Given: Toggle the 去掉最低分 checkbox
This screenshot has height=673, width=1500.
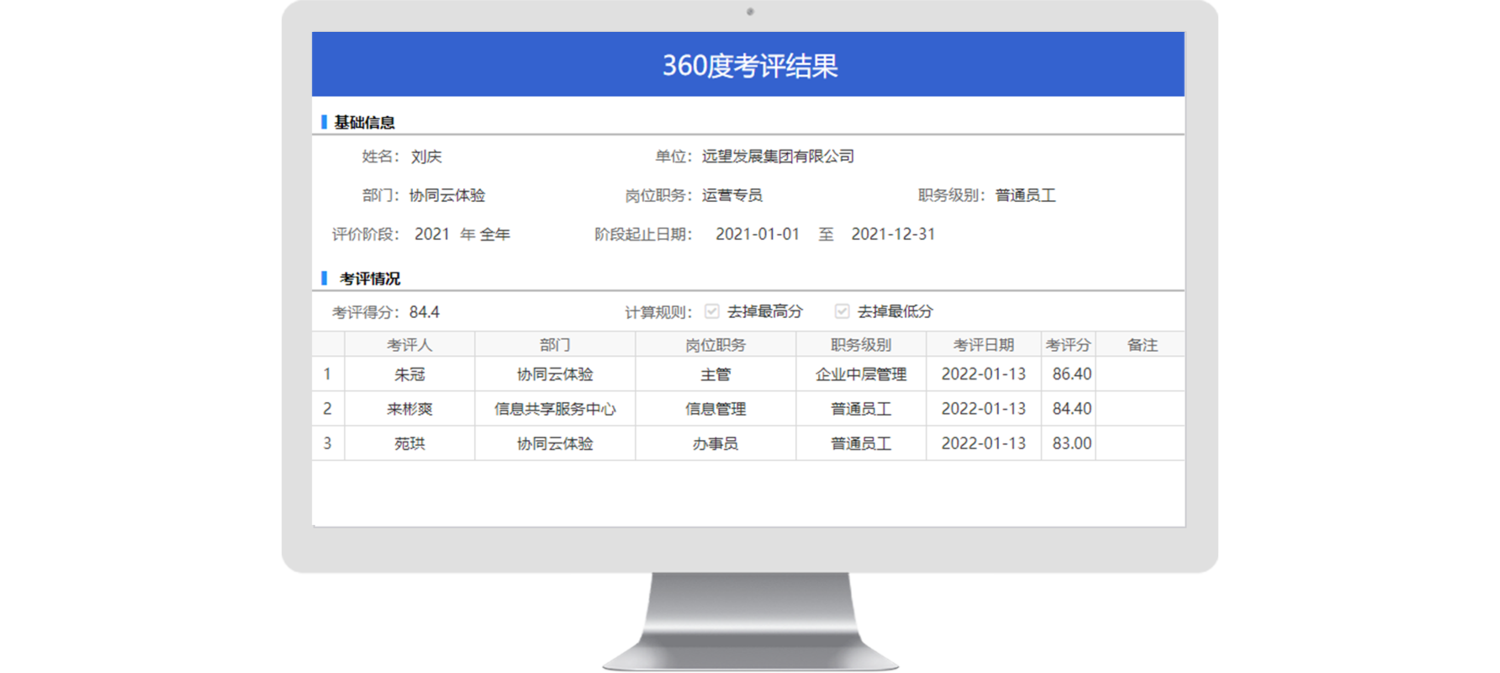Looking at the screenshot, I should pyautogui.click(x=842, y=311).
